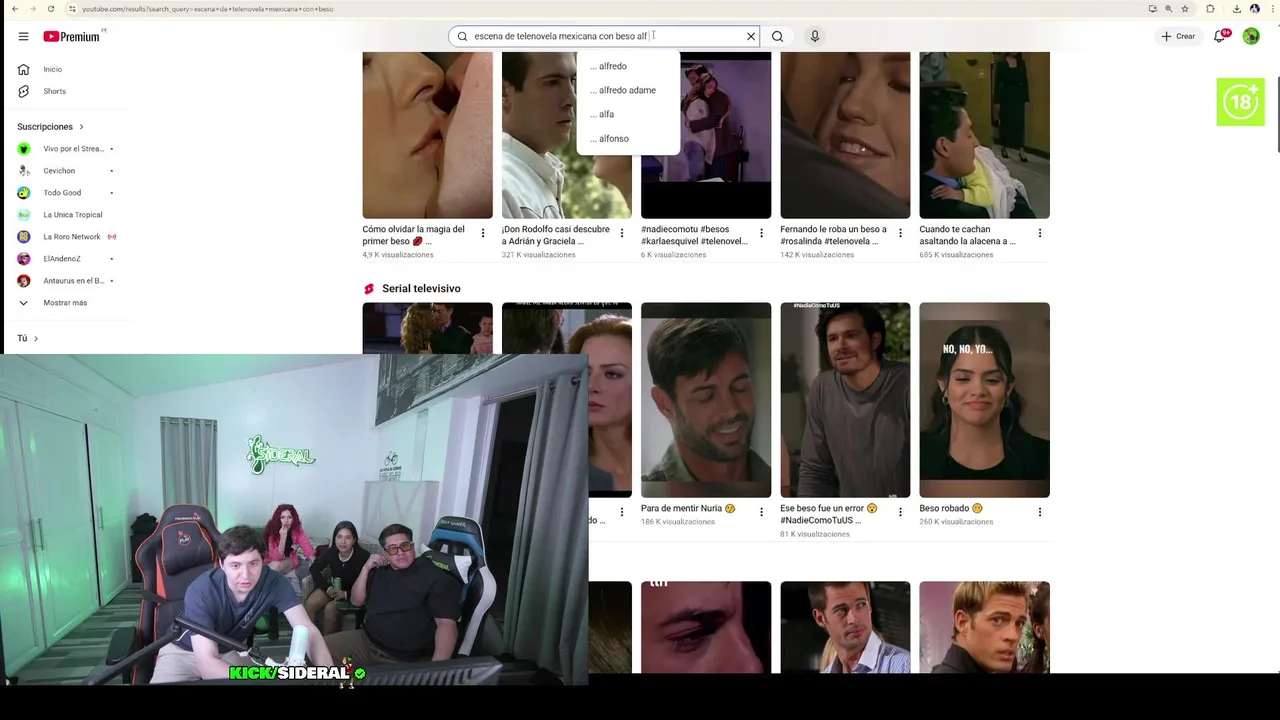Play 'Cuando te cachan asaltando la alacena' thumbnail
Screen dimensions: 1280x720
tap(984, 135)
